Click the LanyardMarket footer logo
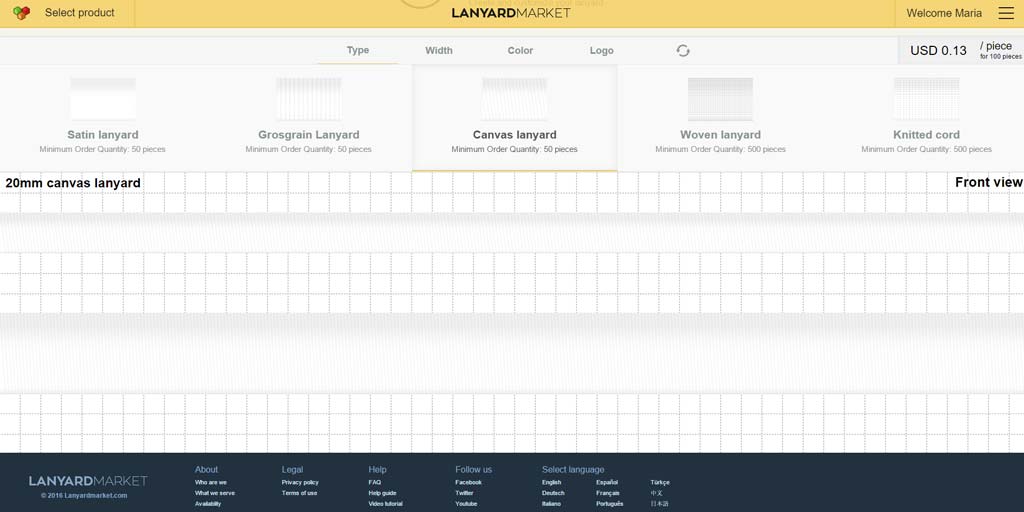This screenshot has width=1024, height=512. point(88,481)
